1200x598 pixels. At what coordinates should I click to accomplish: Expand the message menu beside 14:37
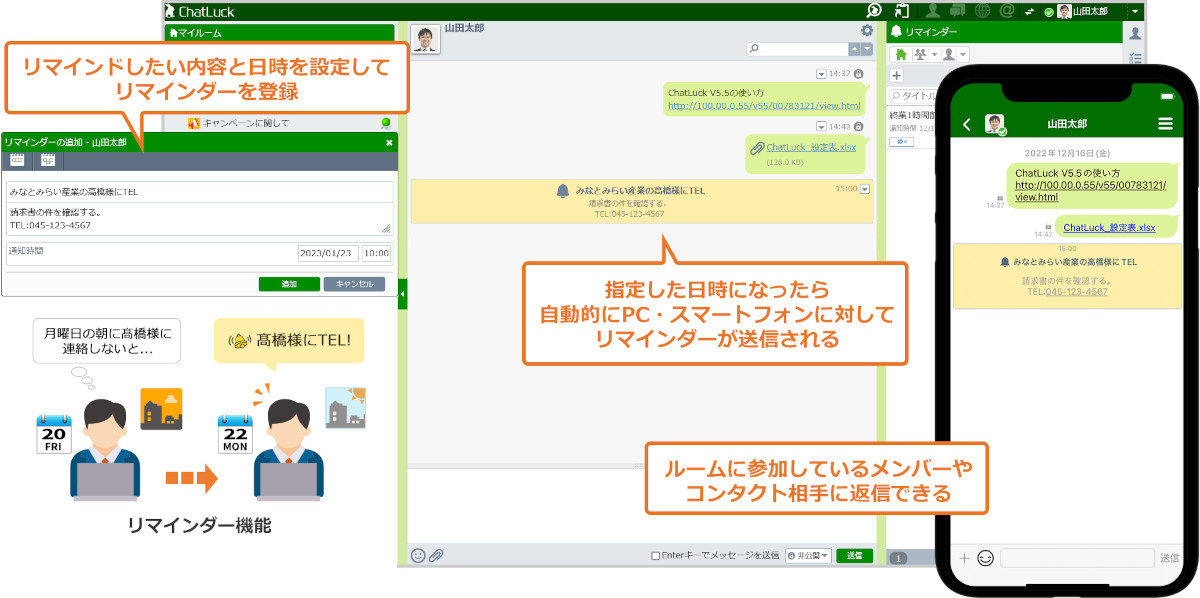(821, 74)
